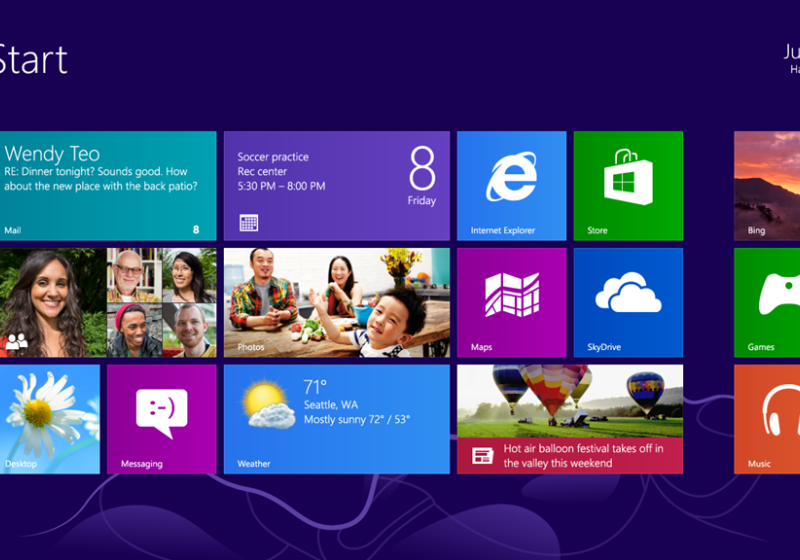Click the people icon on the People tile
The height and width of the screenshot is (560, 800).
point(16,342)
